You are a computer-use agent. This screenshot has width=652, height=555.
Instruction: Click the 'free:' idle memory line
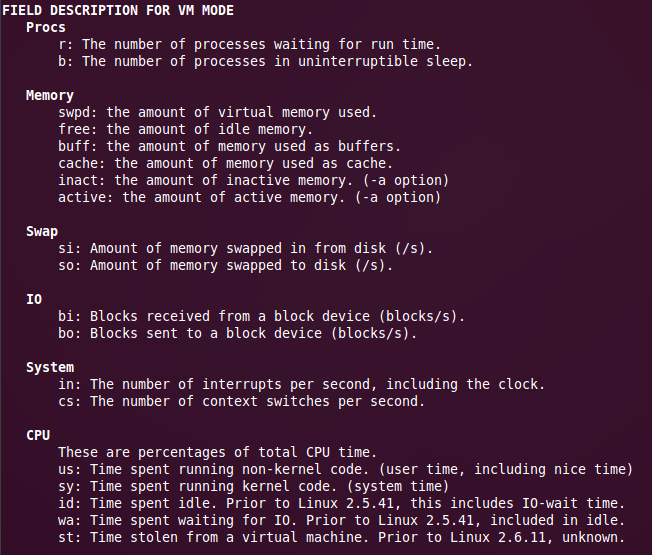(x=185, y=129)
